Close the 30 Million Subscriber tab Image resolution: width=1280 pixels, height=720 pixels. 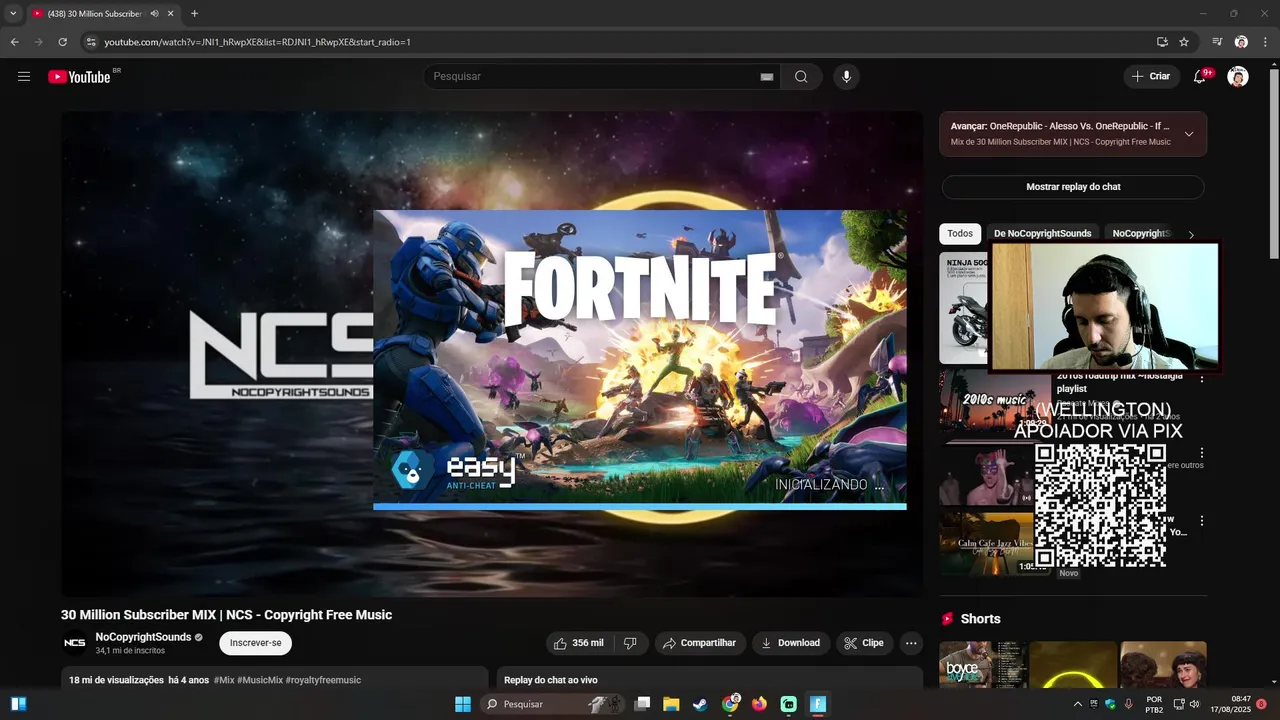(170, 14)
